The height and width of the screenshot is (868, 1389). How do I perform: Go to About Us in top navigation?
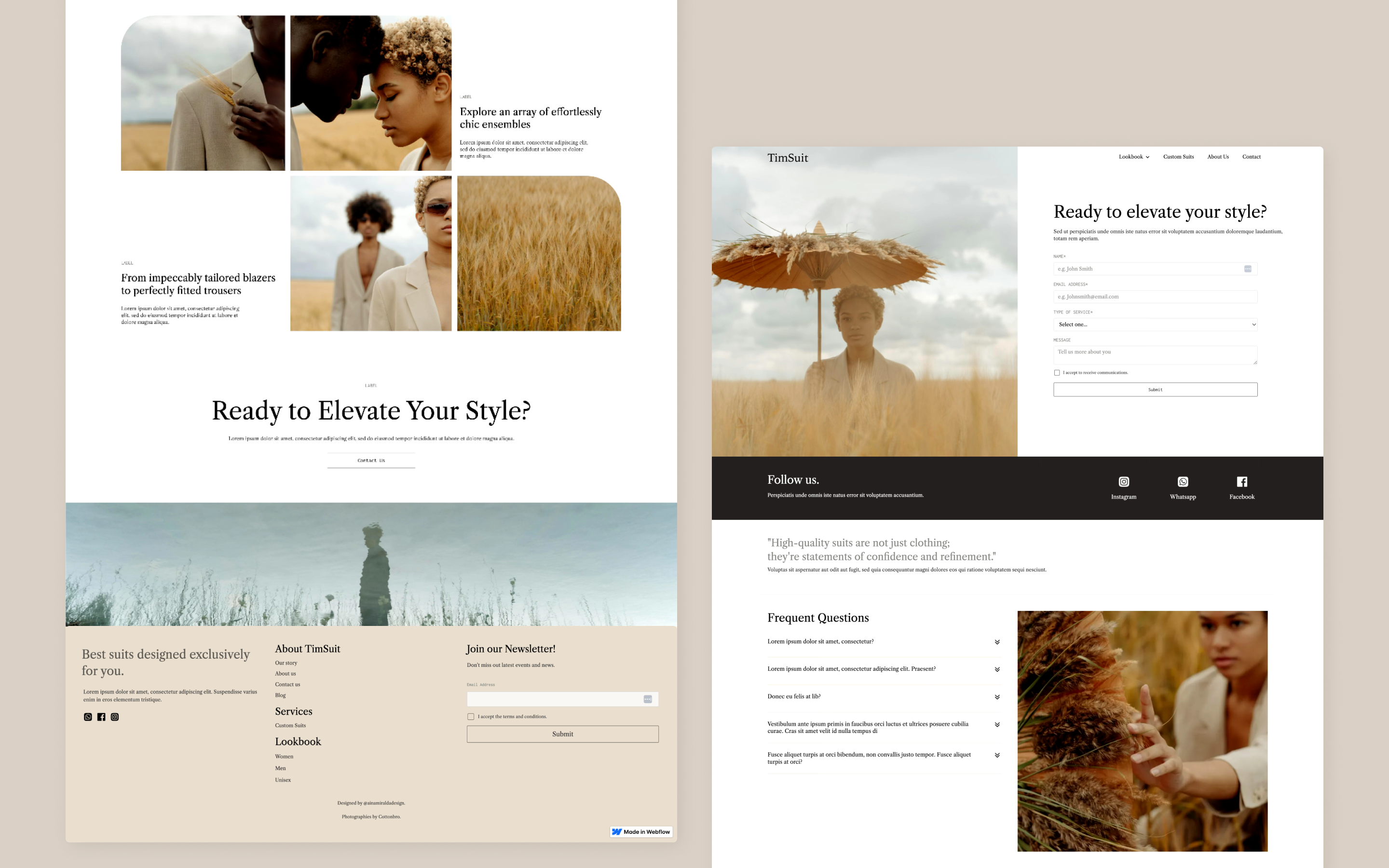pyautogui.click(x=1217, y=157)
